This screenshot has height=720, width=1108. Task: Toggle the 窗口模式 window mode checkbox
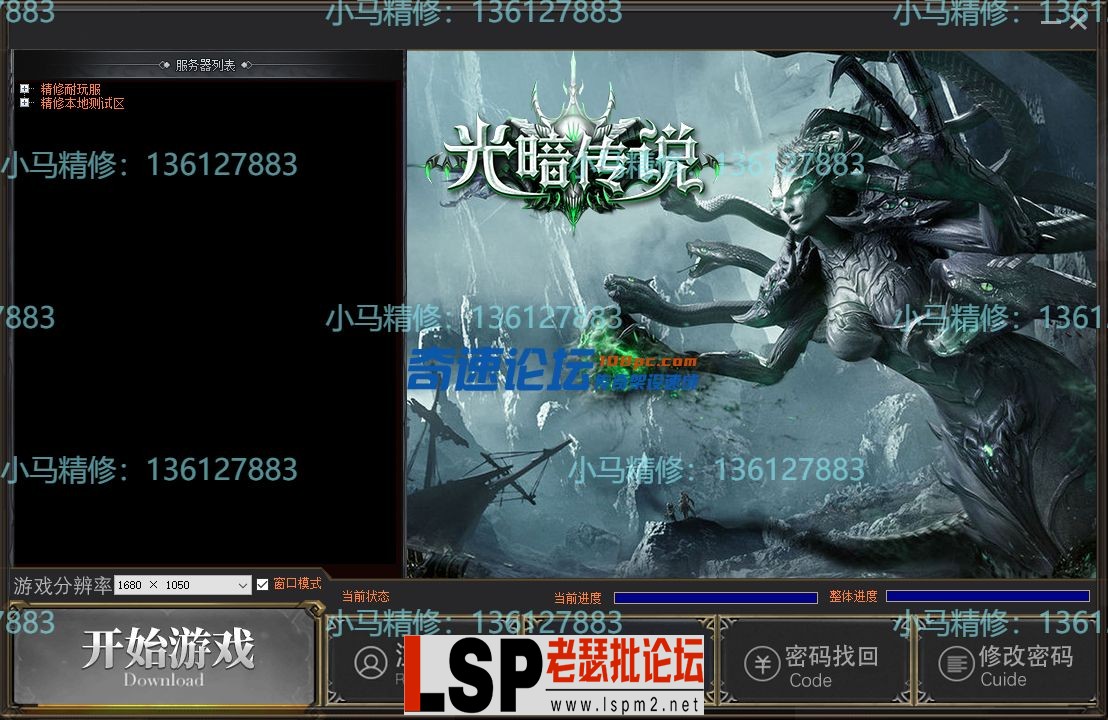pyautogui.click(x=263, y=584)
